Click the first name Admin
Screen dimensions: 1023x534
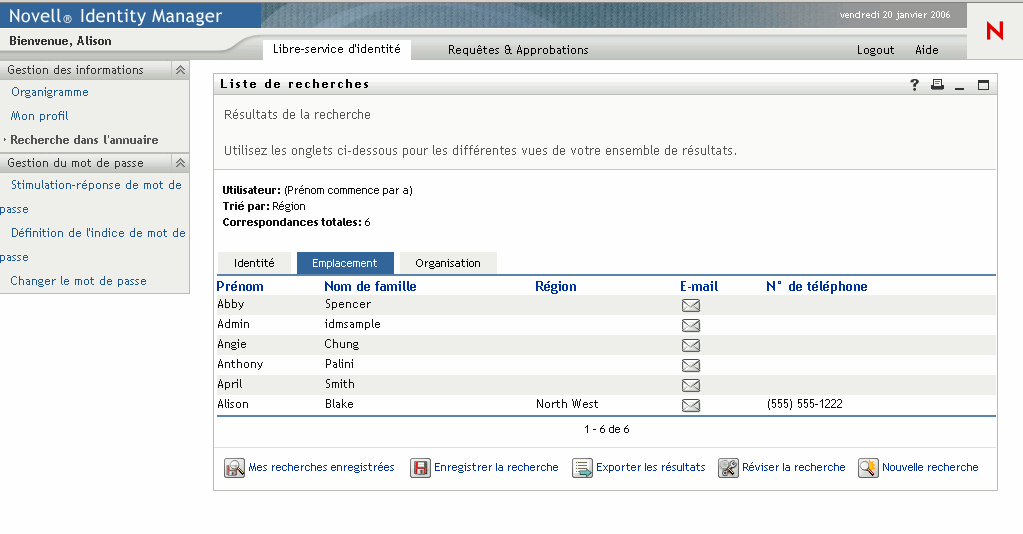click(x=234, y=324)
